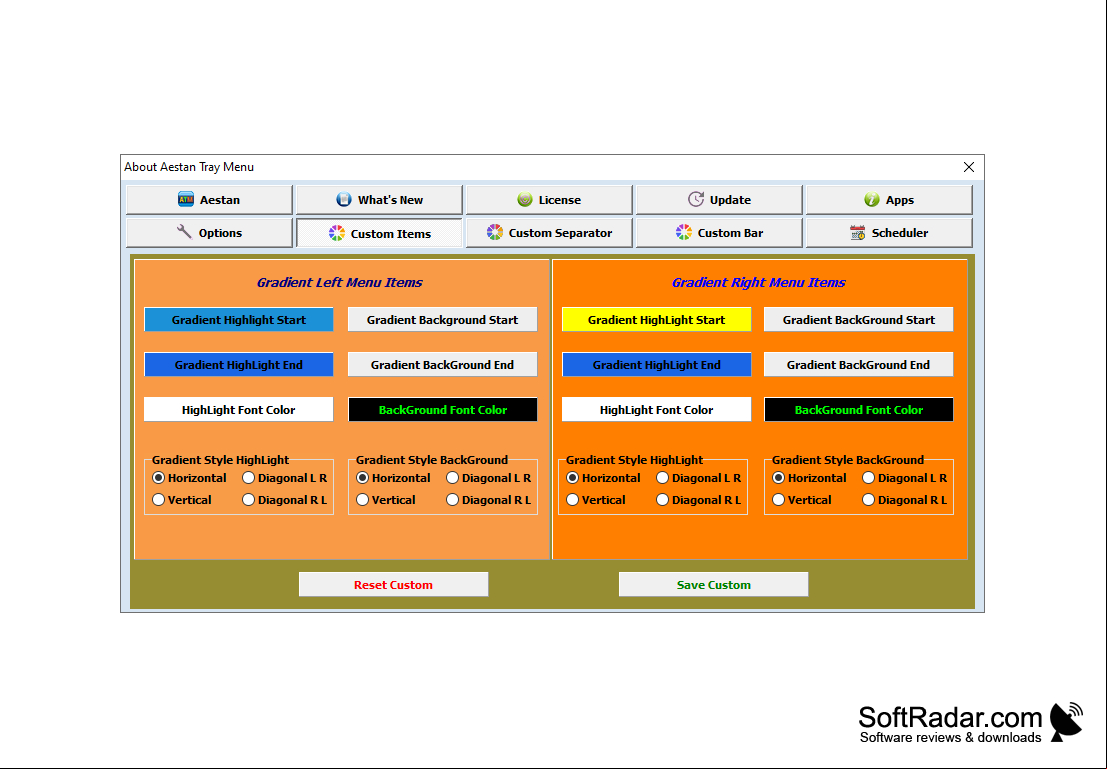
Task: Select right HighLight Diagonal R L style
Action: pos(699,500)
